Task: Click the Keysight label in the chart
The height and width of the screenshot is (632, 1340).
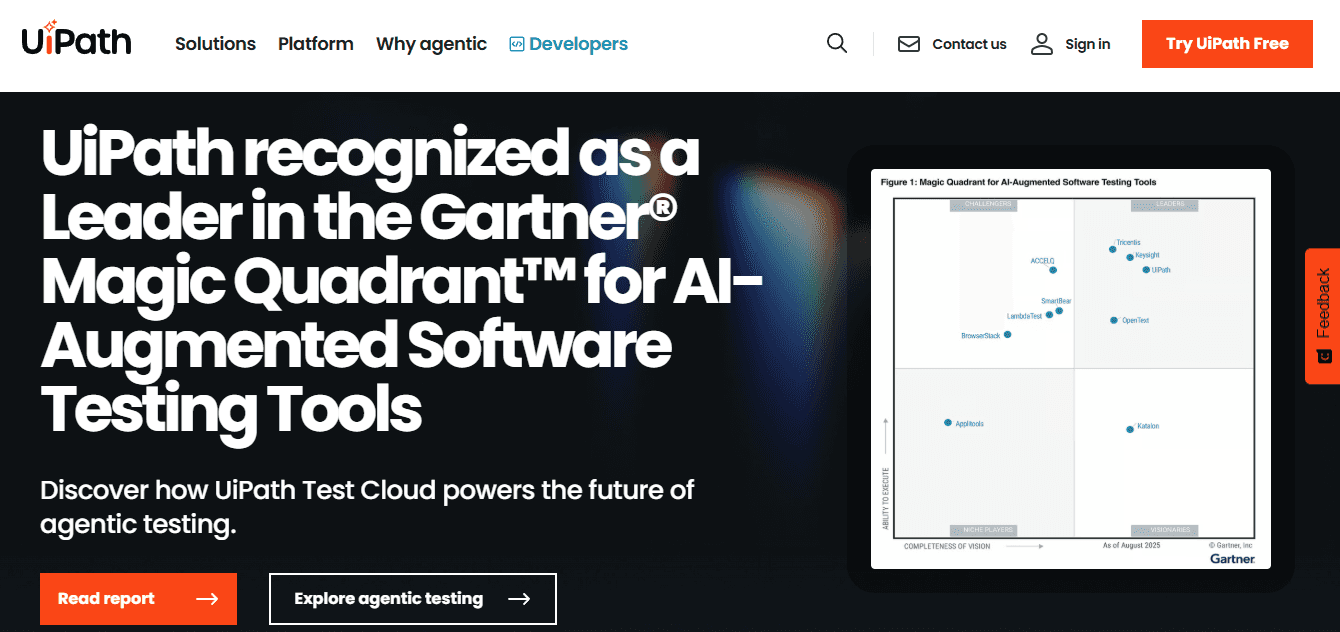Action: pos(1147,255)
